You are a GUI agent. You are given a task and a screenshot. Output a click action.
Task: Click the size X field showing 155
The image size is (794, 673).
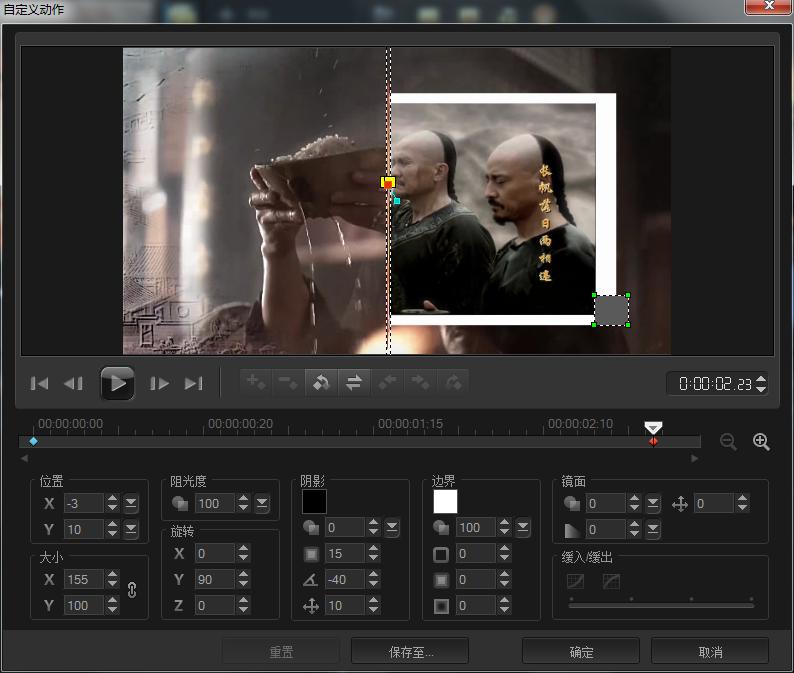(84, 579)
